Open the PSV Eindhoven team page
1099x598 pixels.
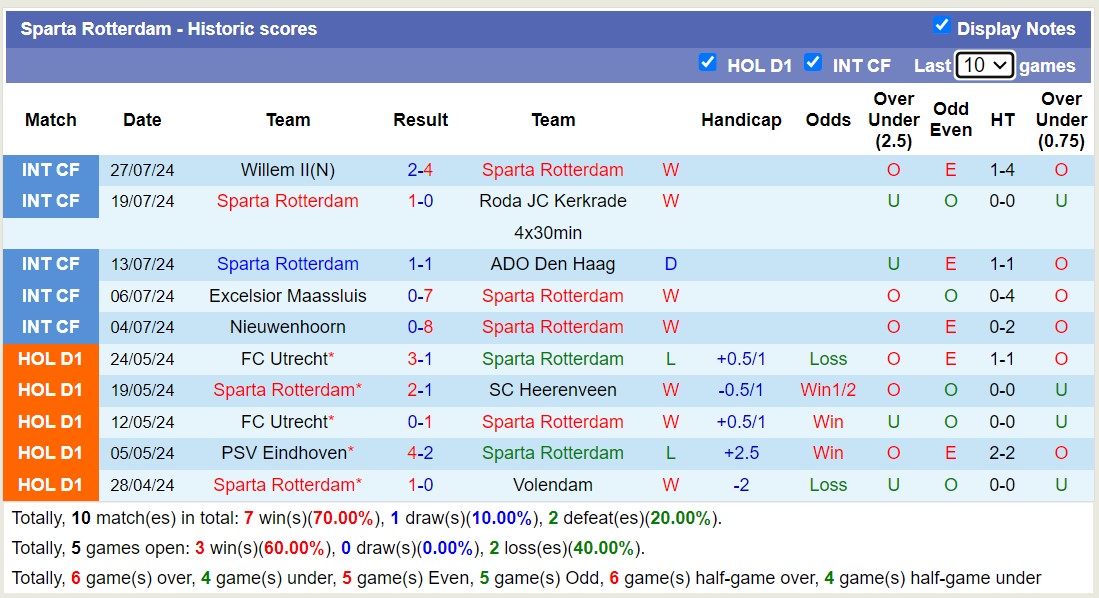(283, 453)
